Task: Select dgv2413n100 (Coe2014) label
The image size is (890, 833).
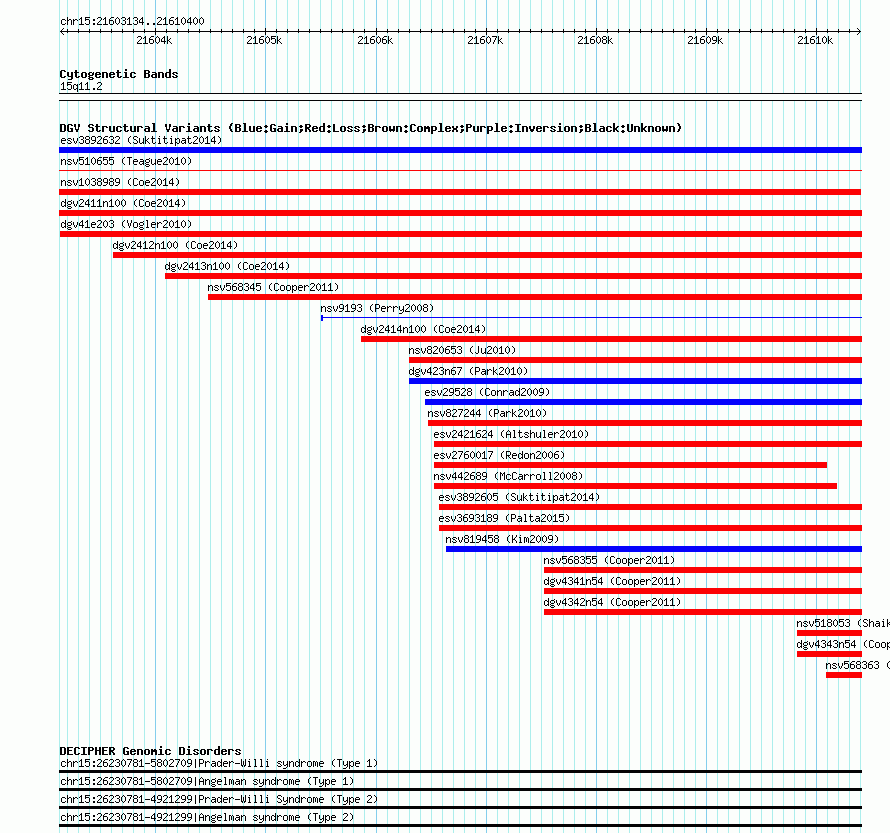Action: point(227,266)
